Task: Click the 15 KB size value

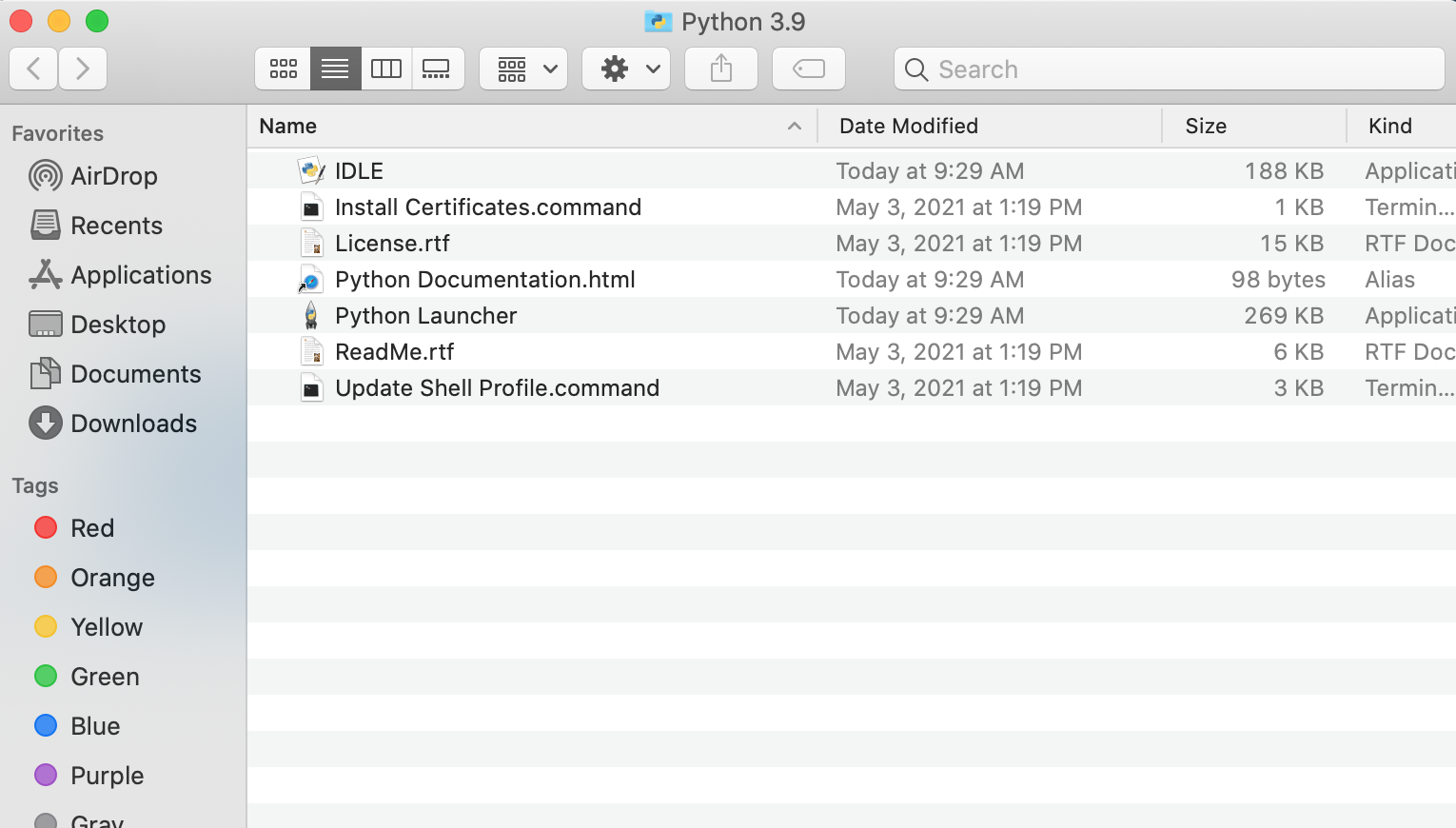Action: [1291, 244]
